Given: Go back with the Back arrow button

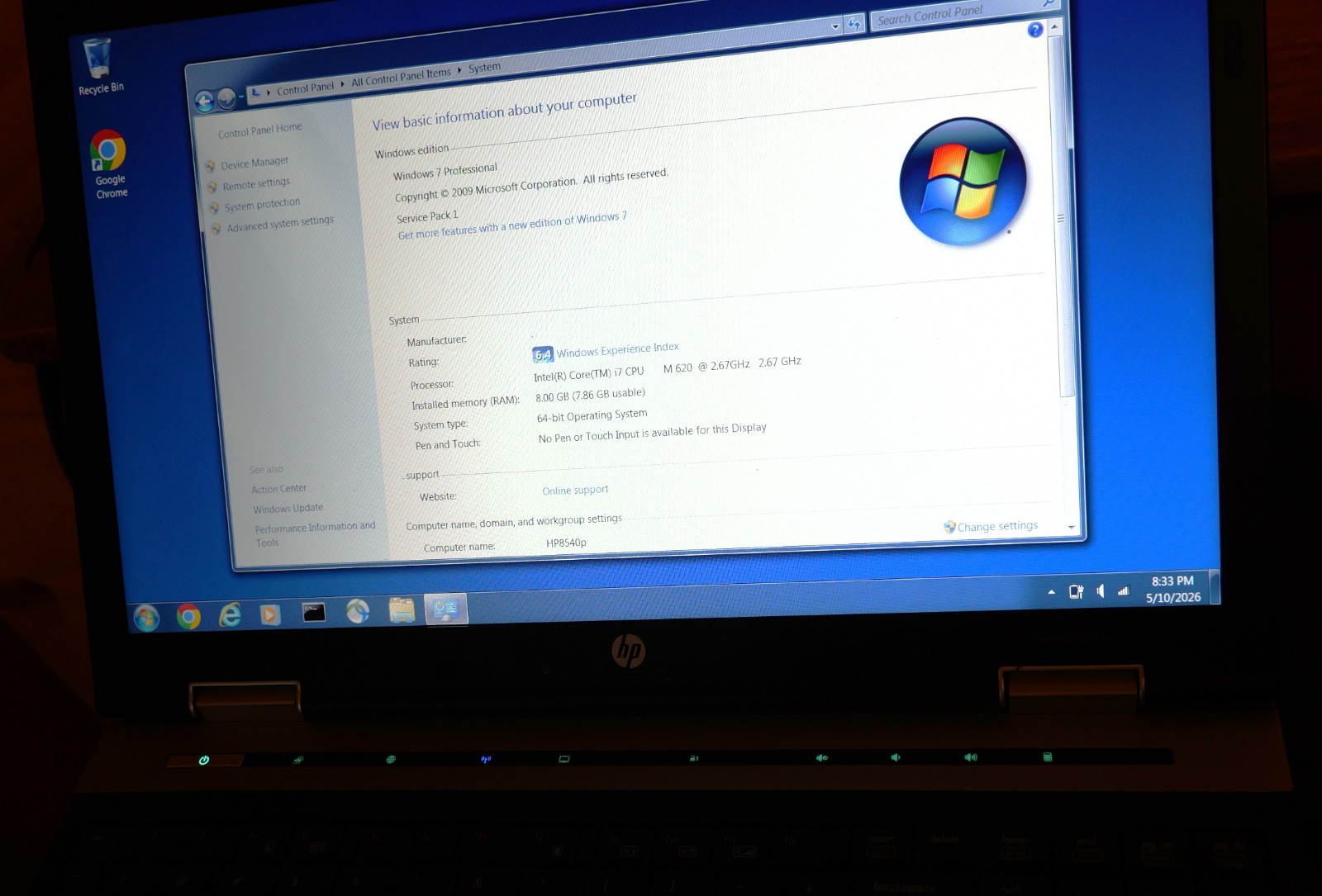Looking at the screenshot, I should 204,101.
